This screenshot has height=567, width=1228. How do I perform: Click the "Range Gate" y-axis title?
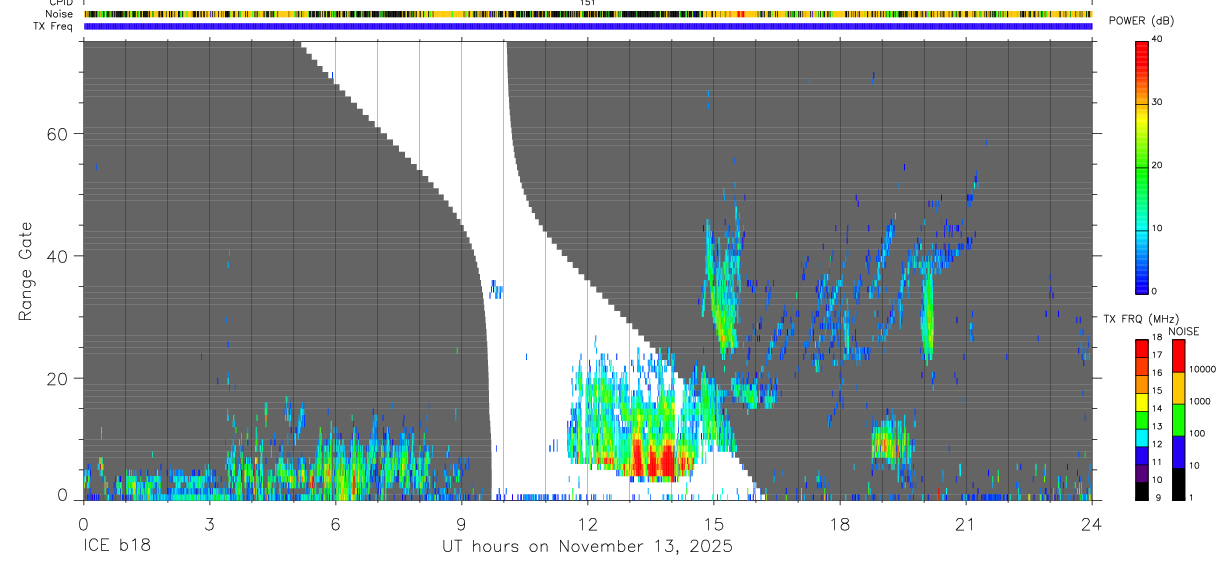click(x=25, y=271)
